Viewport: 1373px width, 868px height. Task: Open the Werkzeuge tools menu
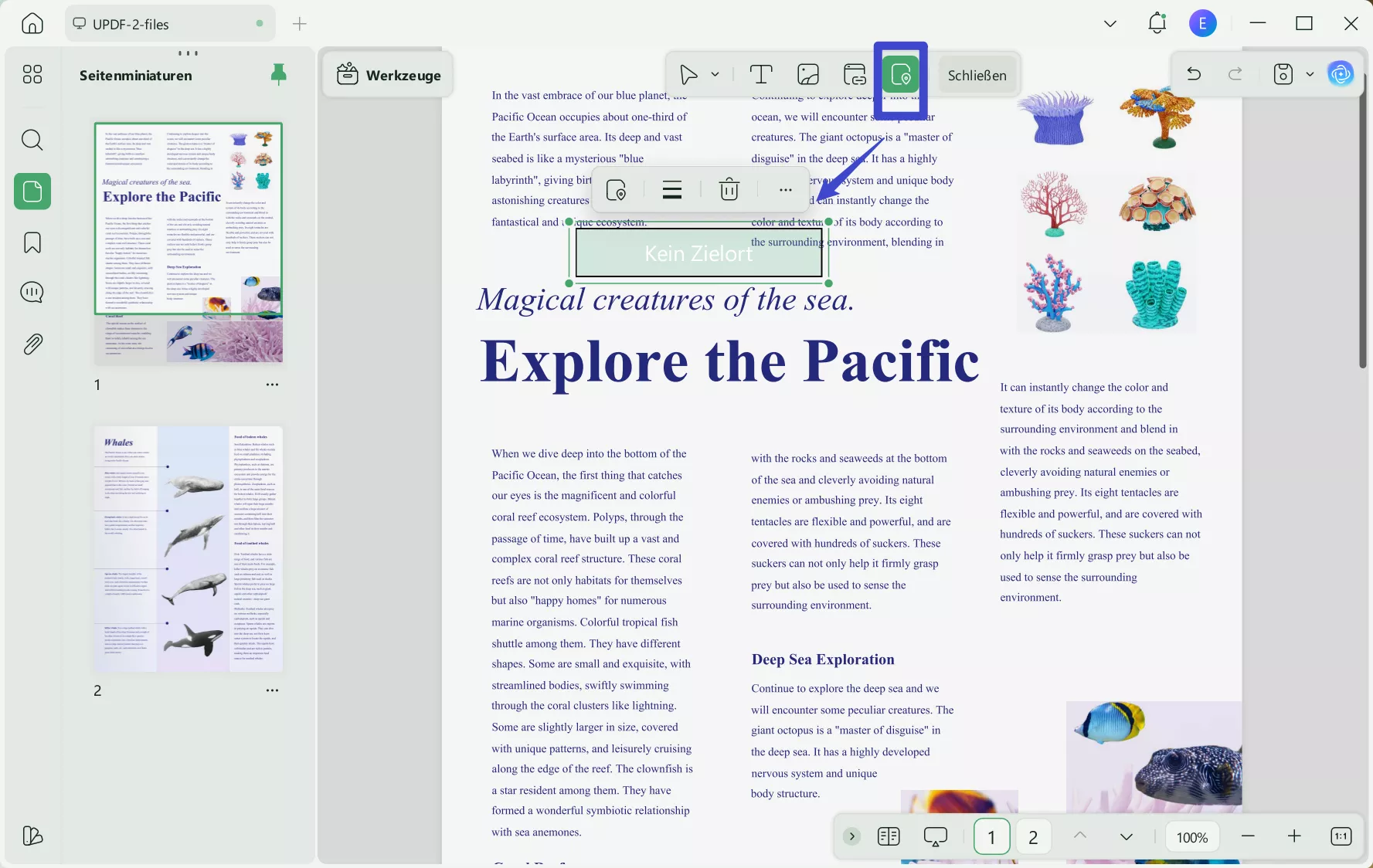pos(389,75)
